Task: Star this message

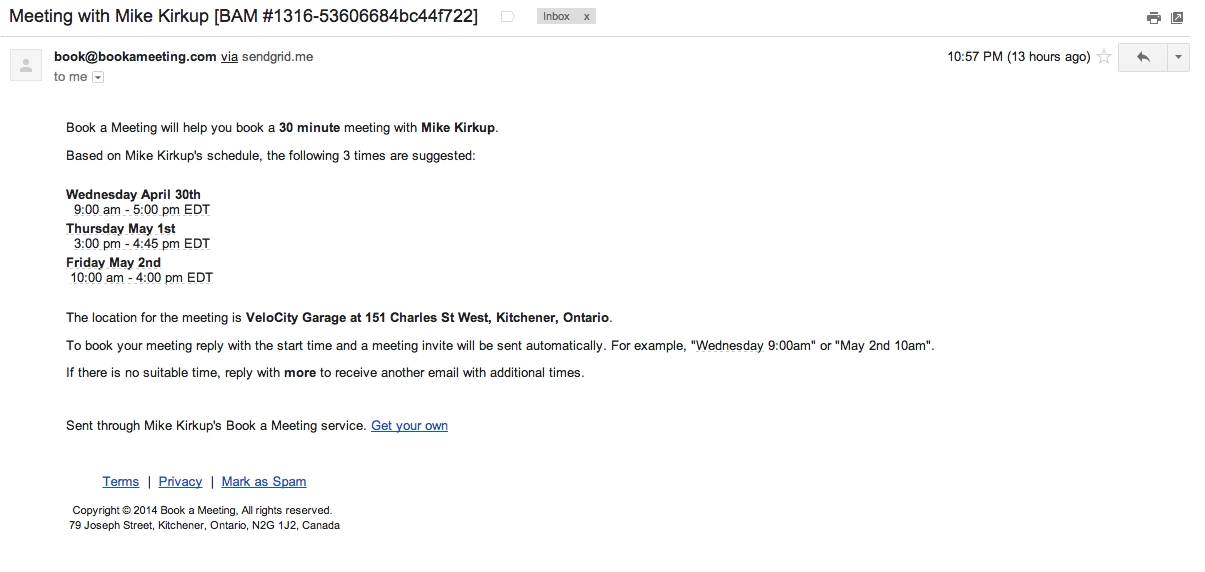Action: click(1104, 57)
